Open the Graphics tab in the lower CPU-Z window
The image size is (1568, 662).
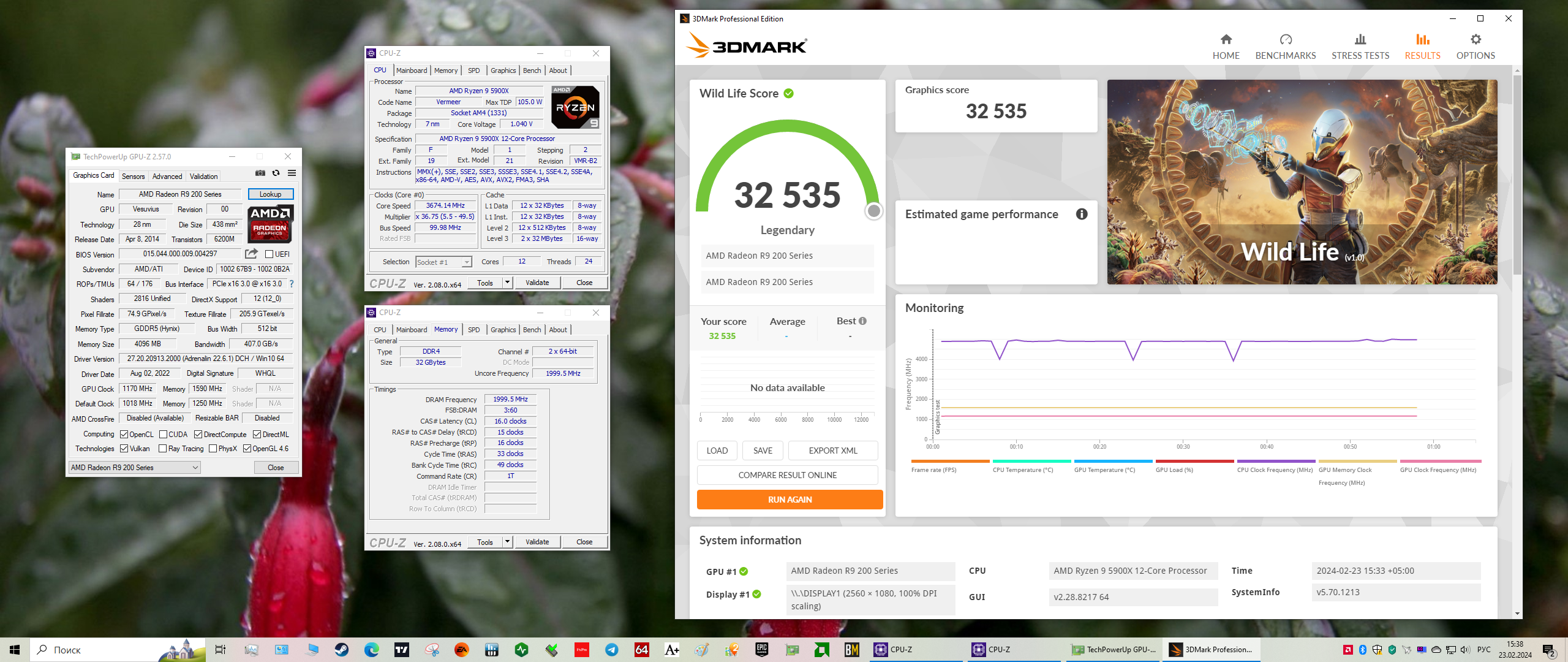tap(503, 330)
